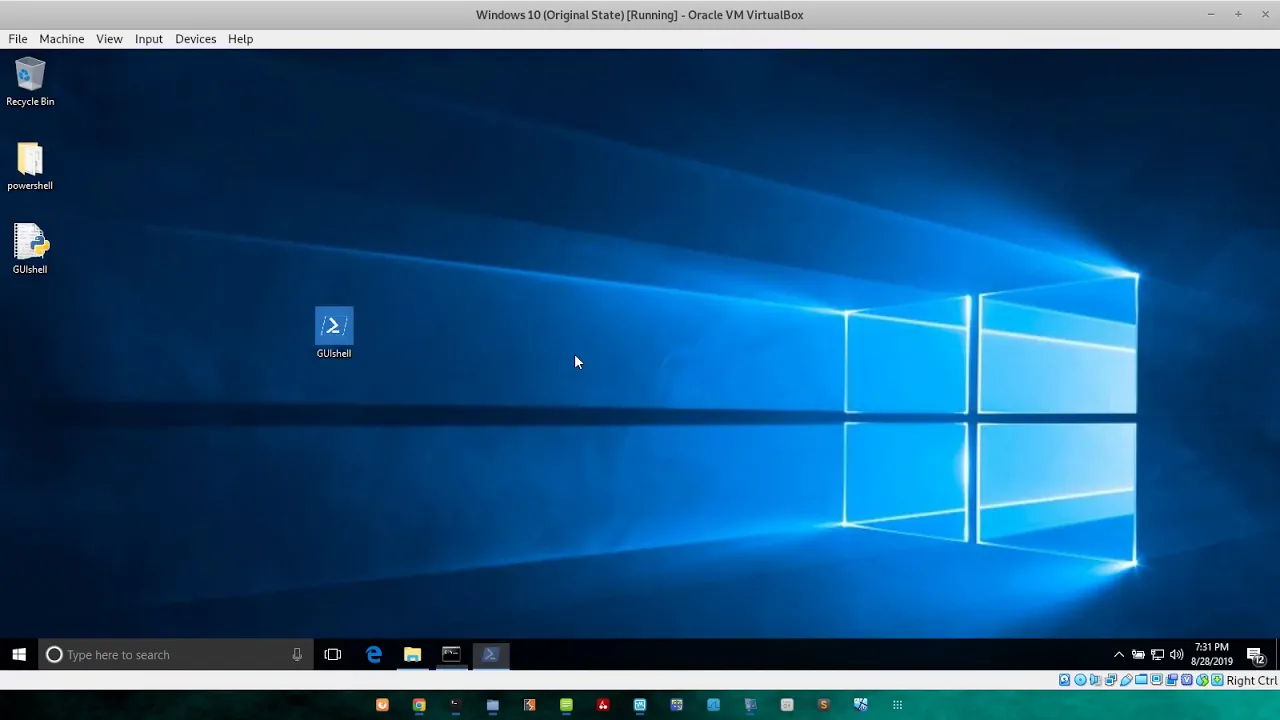Open host dock application grid
The width and height of the screenshot is (1280, 720).
coord(897,705)
